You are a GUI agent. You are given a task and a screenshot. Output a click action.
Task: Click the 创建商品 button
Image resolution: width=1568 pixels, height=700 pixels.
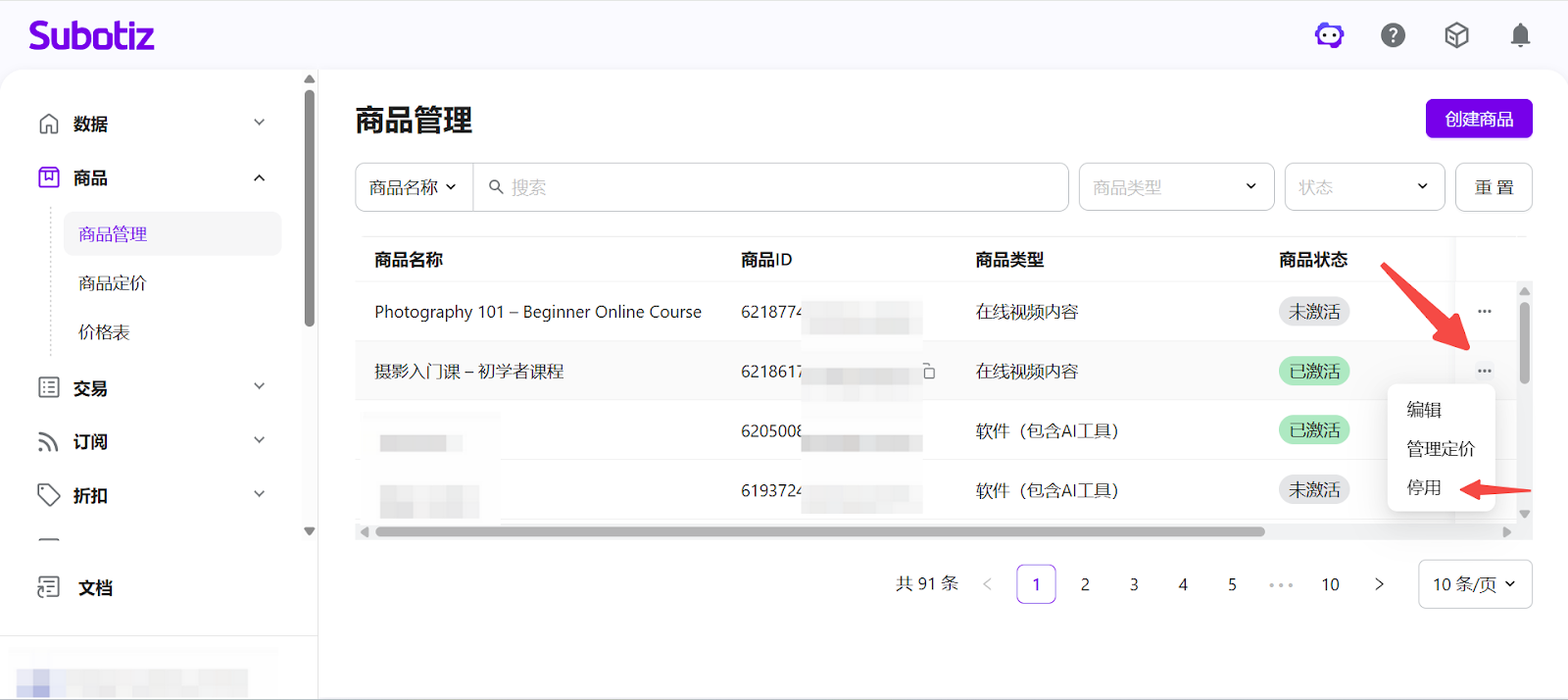click(x=1478, y=119)
